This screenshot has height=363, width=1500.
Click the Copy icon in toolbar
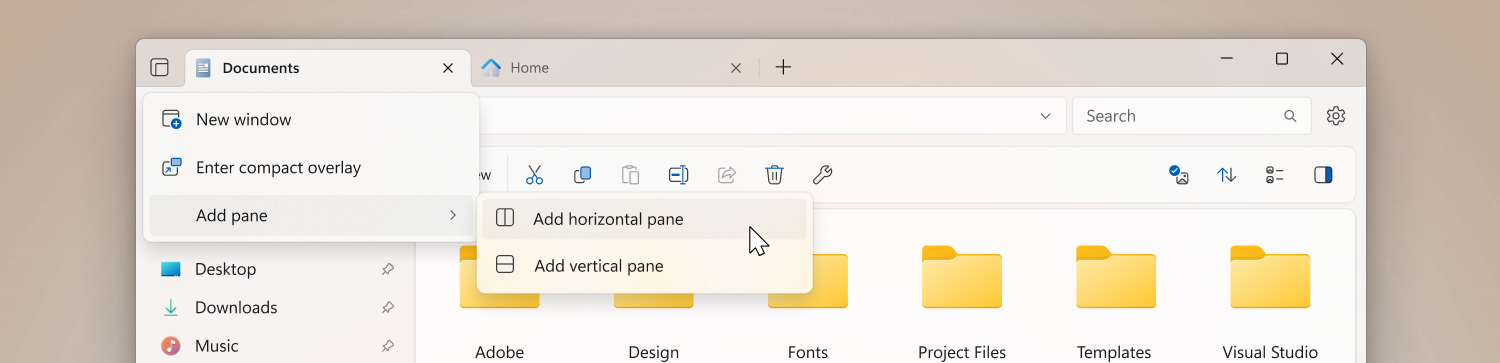click(x=582, y=175)
